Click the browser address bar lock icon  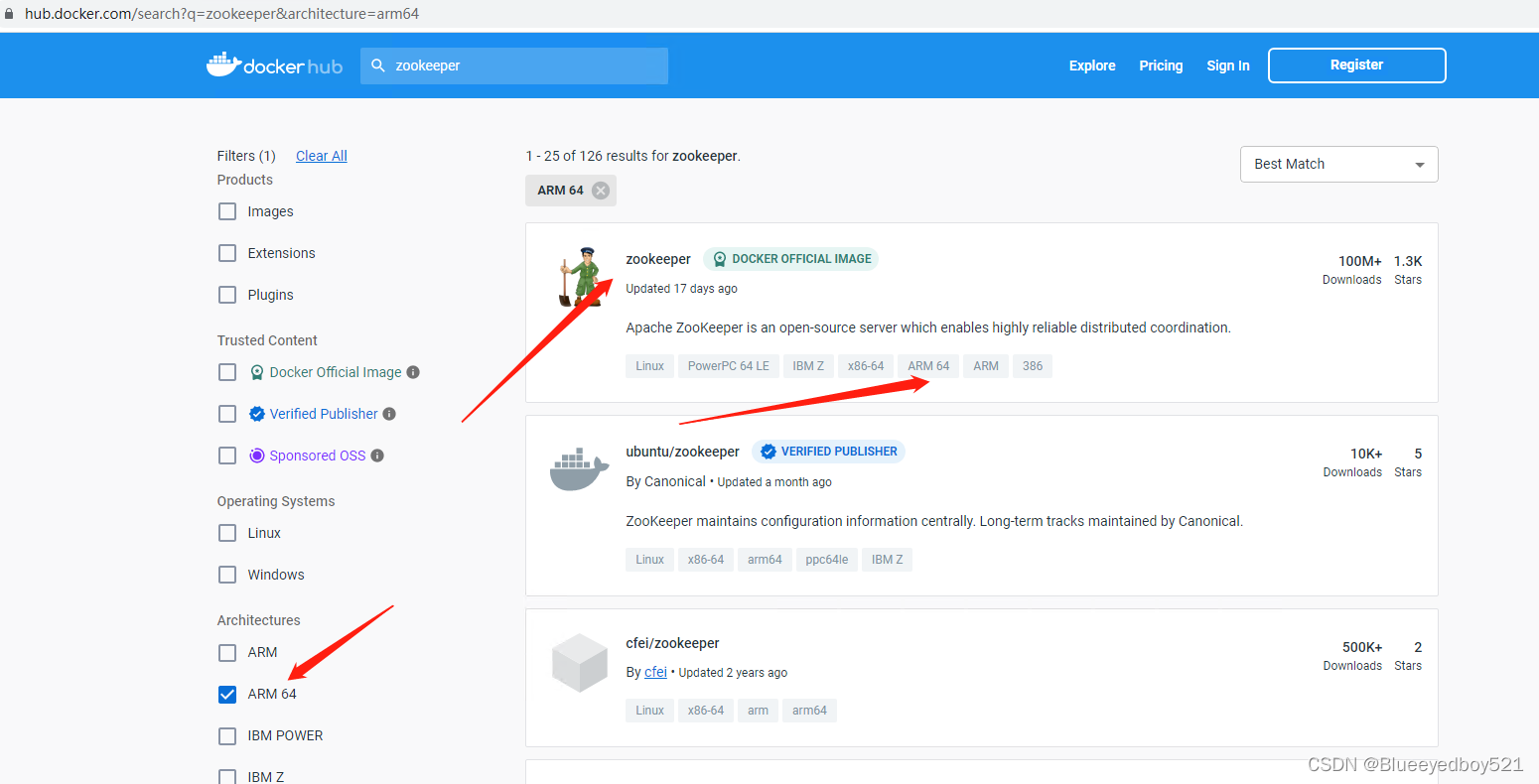pos(9,14)
